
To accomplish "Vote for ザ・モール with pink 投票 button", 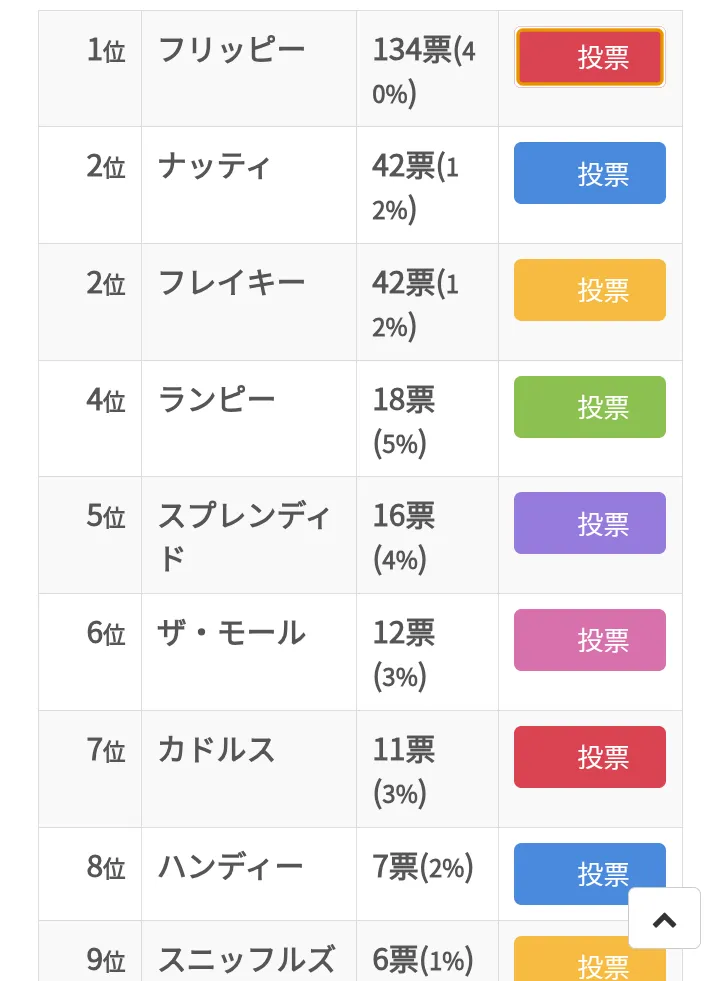I will pyautogui.click(x=589, y=640).
